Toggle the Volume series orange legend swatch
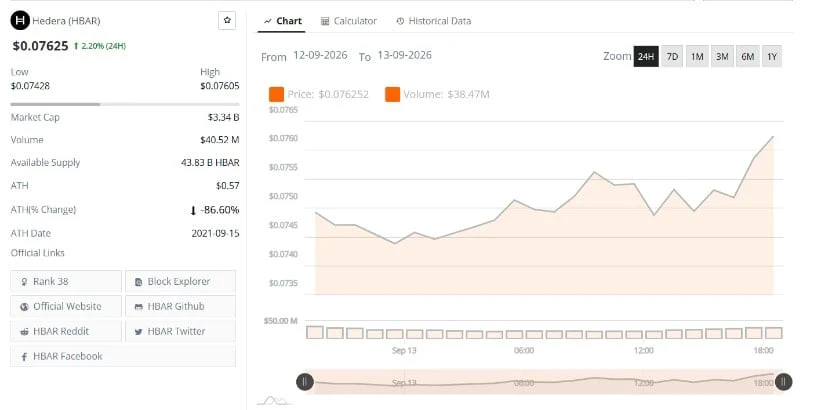Image resolution: width=825 pixels, height=410 pixels. [x=393, y=95]
